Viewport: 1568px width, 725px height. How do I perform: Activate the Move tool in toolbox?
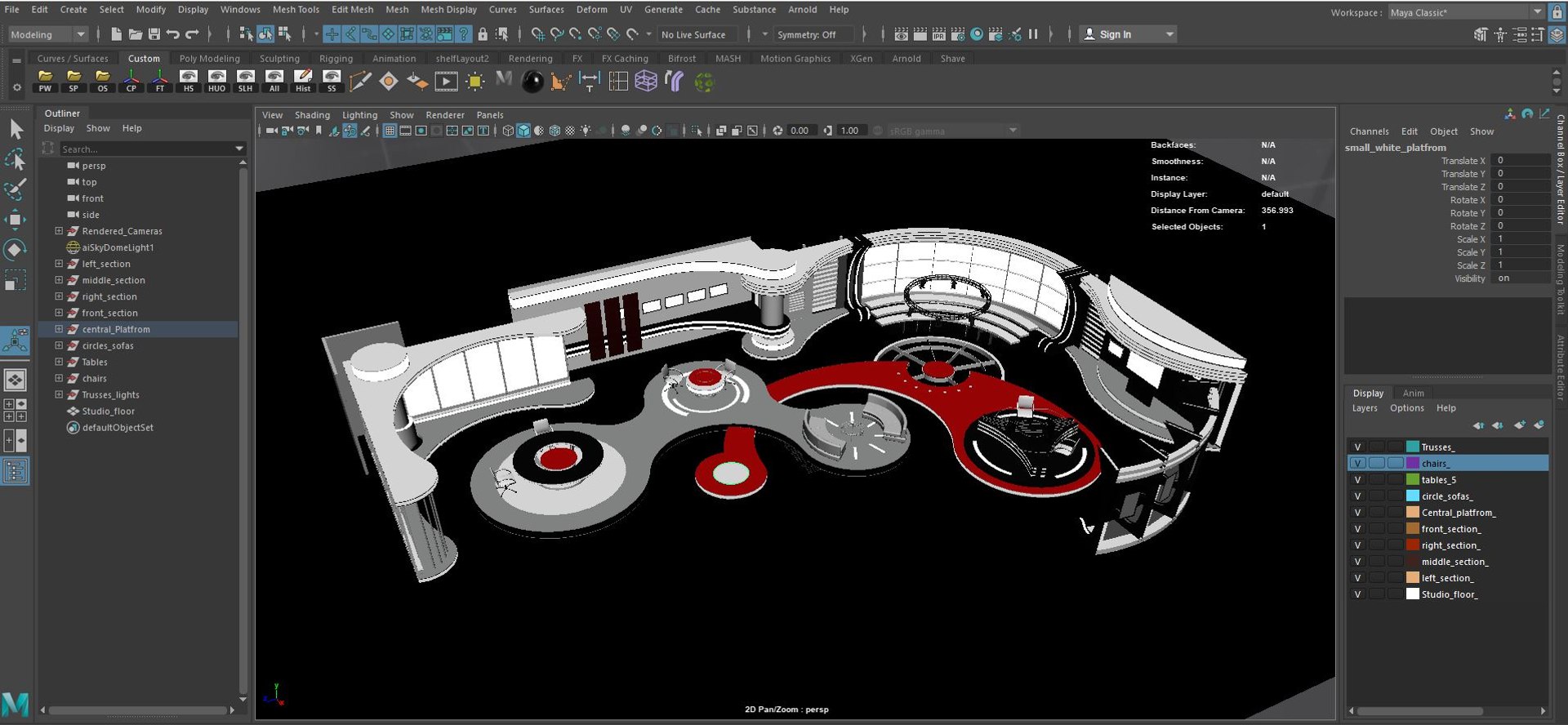16,220
